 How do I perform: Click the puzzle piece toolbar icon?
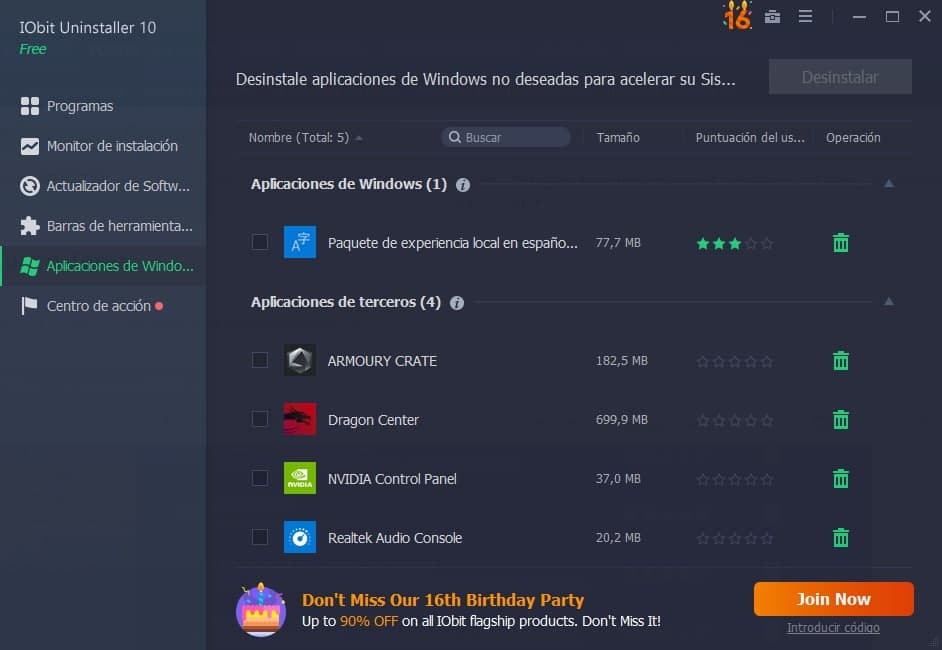(29, 226)
